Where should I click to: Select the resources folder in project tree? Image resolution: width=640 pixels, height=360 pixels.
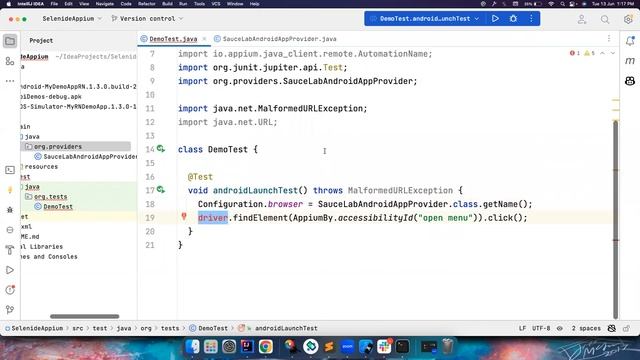pyautogui.click(x=40, y=167)
